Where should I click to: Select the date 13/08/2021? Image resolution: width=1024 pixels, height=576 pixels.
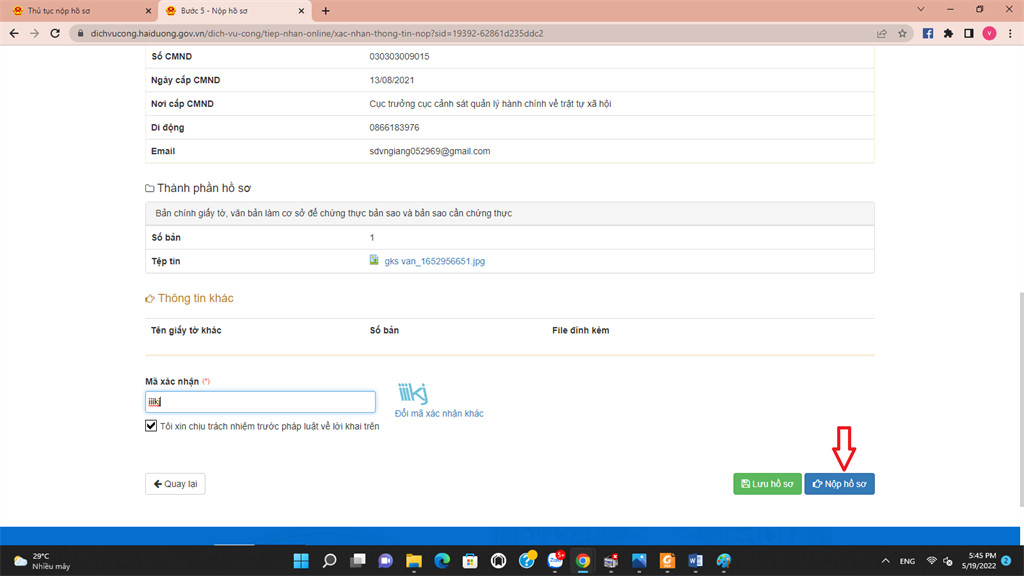coord(392,80)
